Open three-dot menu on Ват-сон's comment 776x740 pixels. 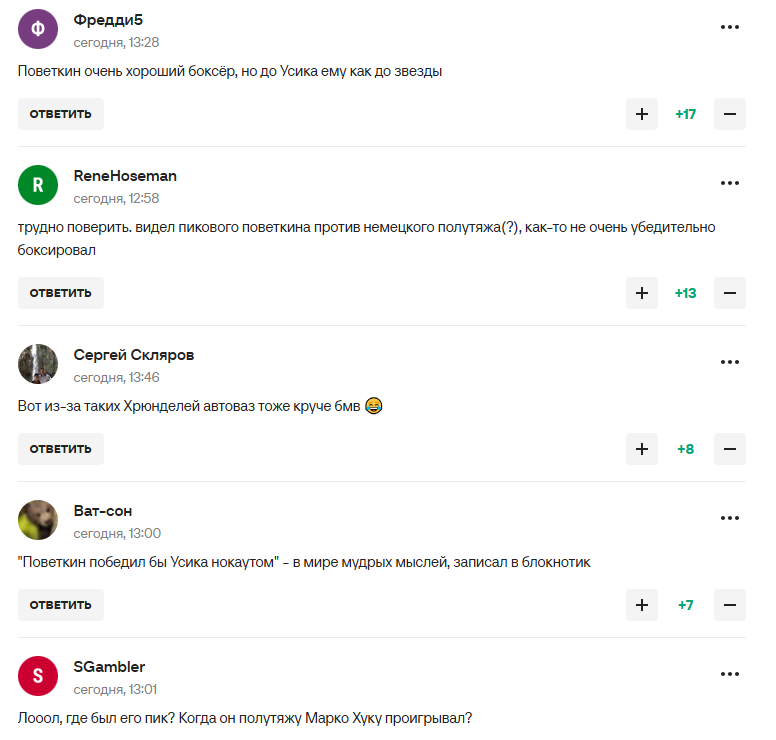click(x=730, y=518)
